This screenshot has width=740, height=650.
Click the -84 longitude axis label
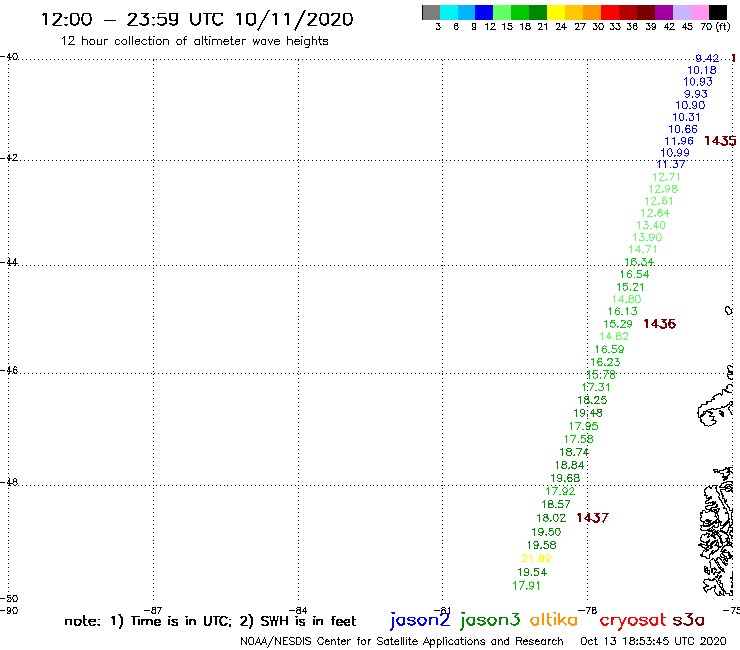[298, 611]
